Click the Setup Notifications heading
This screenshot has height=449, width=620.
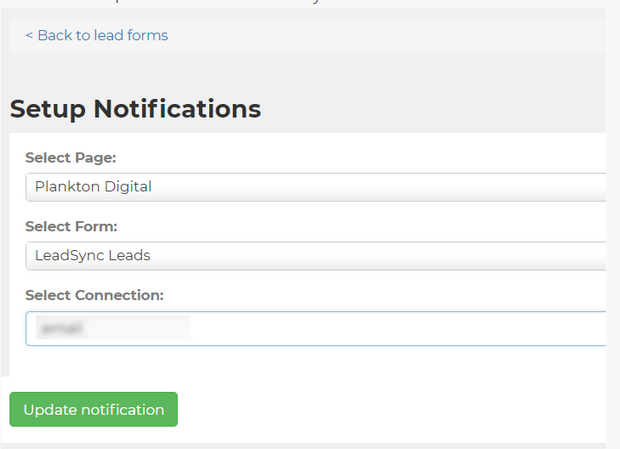pyautogui.click(x=136, y=109)
